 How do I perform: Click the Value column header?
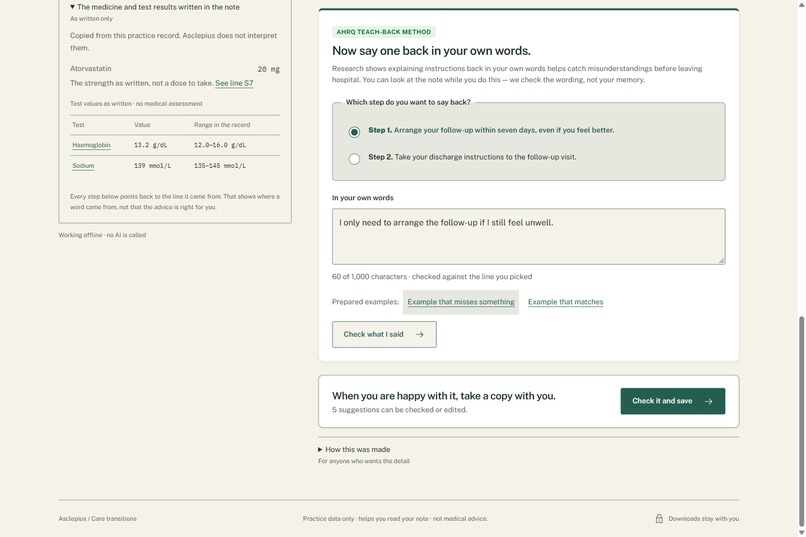(142, 125)
